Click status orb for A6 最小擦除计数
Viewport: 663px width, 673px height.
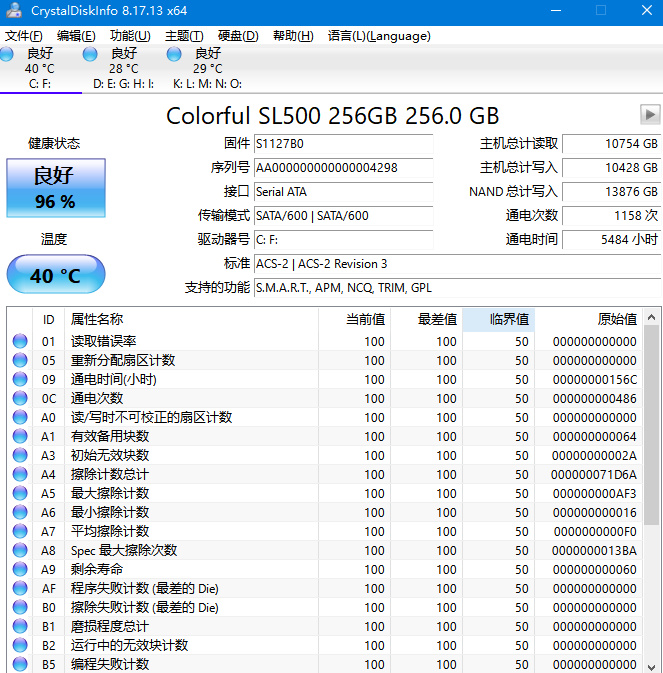click(x=20, y=512)
